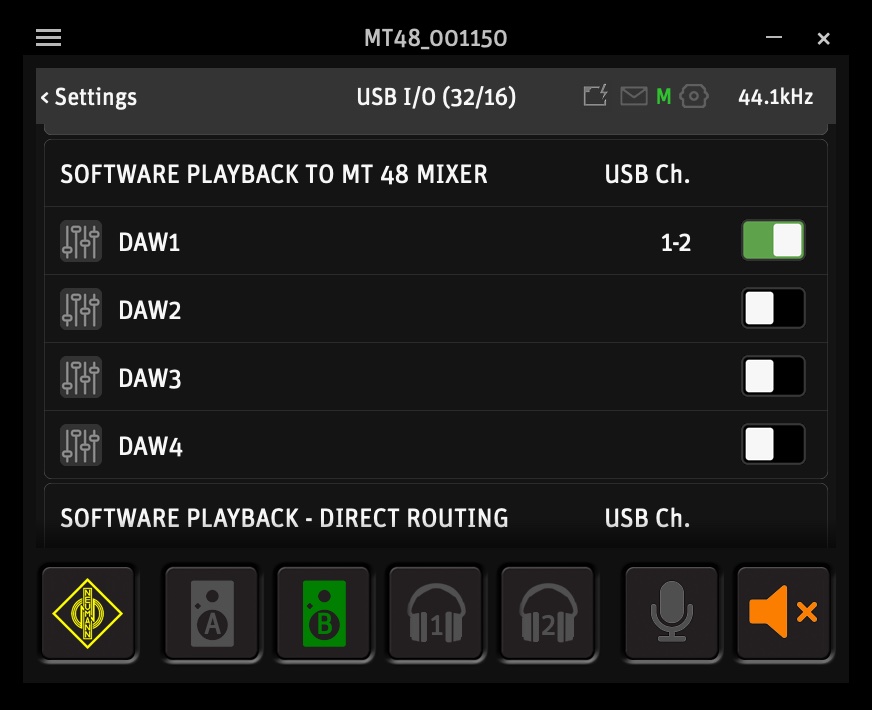
Task: Disable the DAW1 playback toggle
Action: click(x=773, y=241)
